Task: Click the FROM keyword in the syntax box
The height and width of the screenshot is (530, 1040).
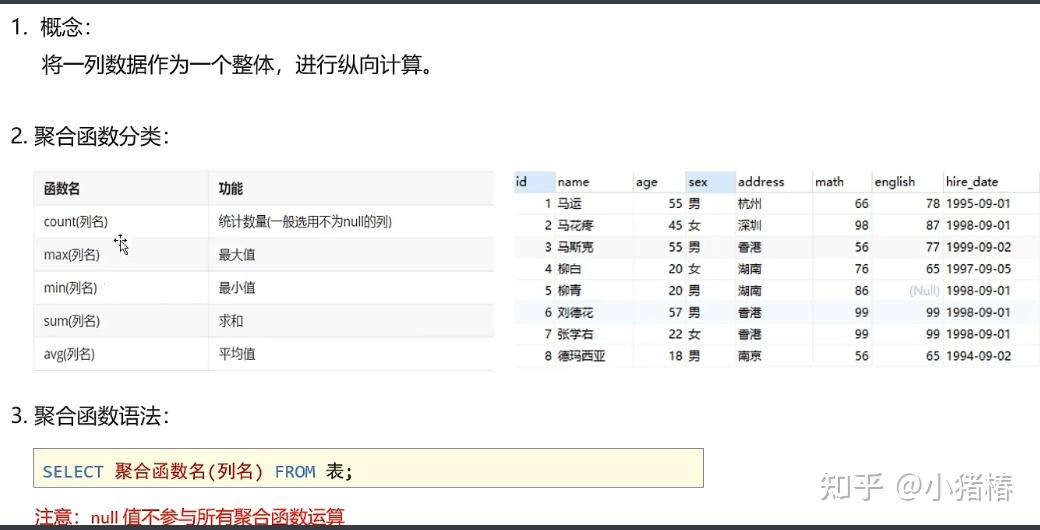Action: 295,472
